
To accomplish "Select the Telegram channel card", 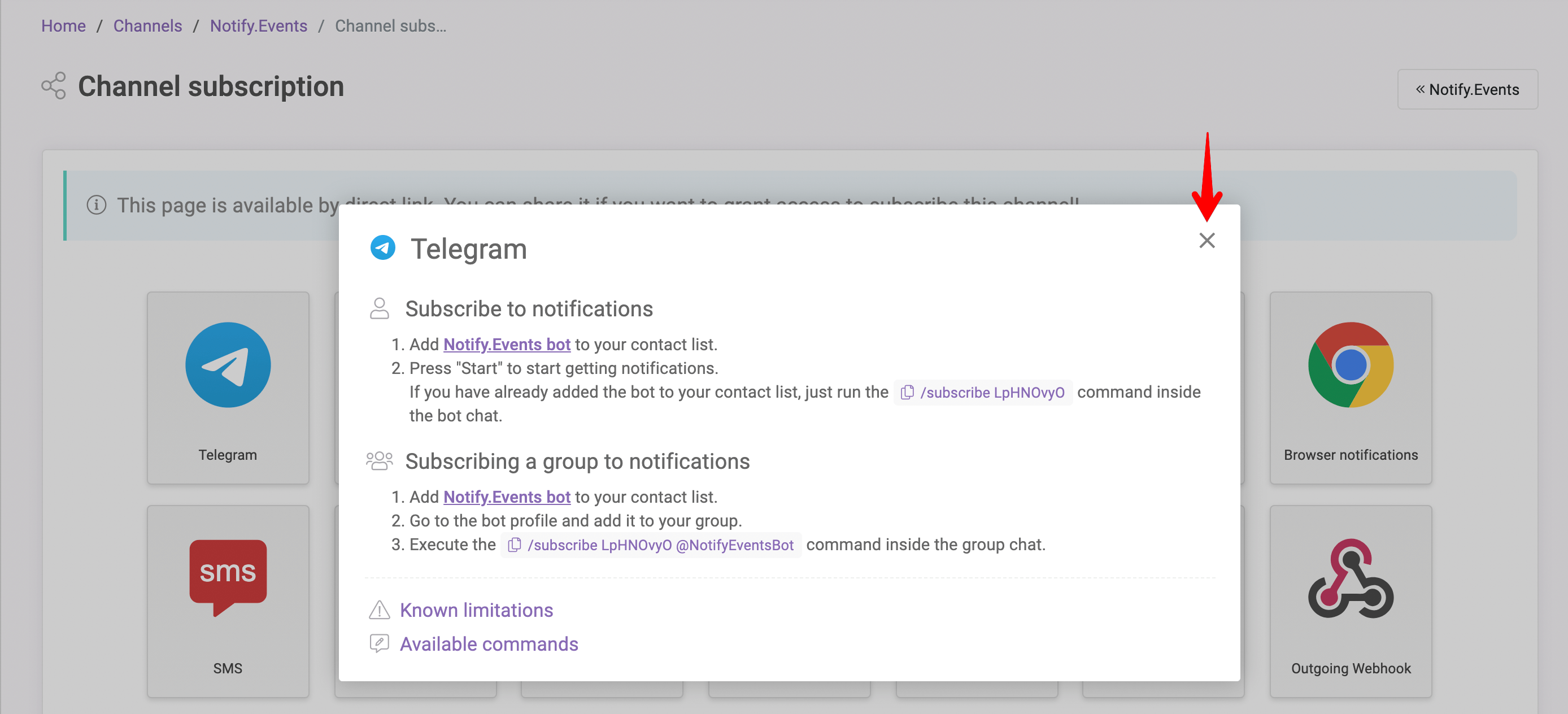I will coord(228,388).
